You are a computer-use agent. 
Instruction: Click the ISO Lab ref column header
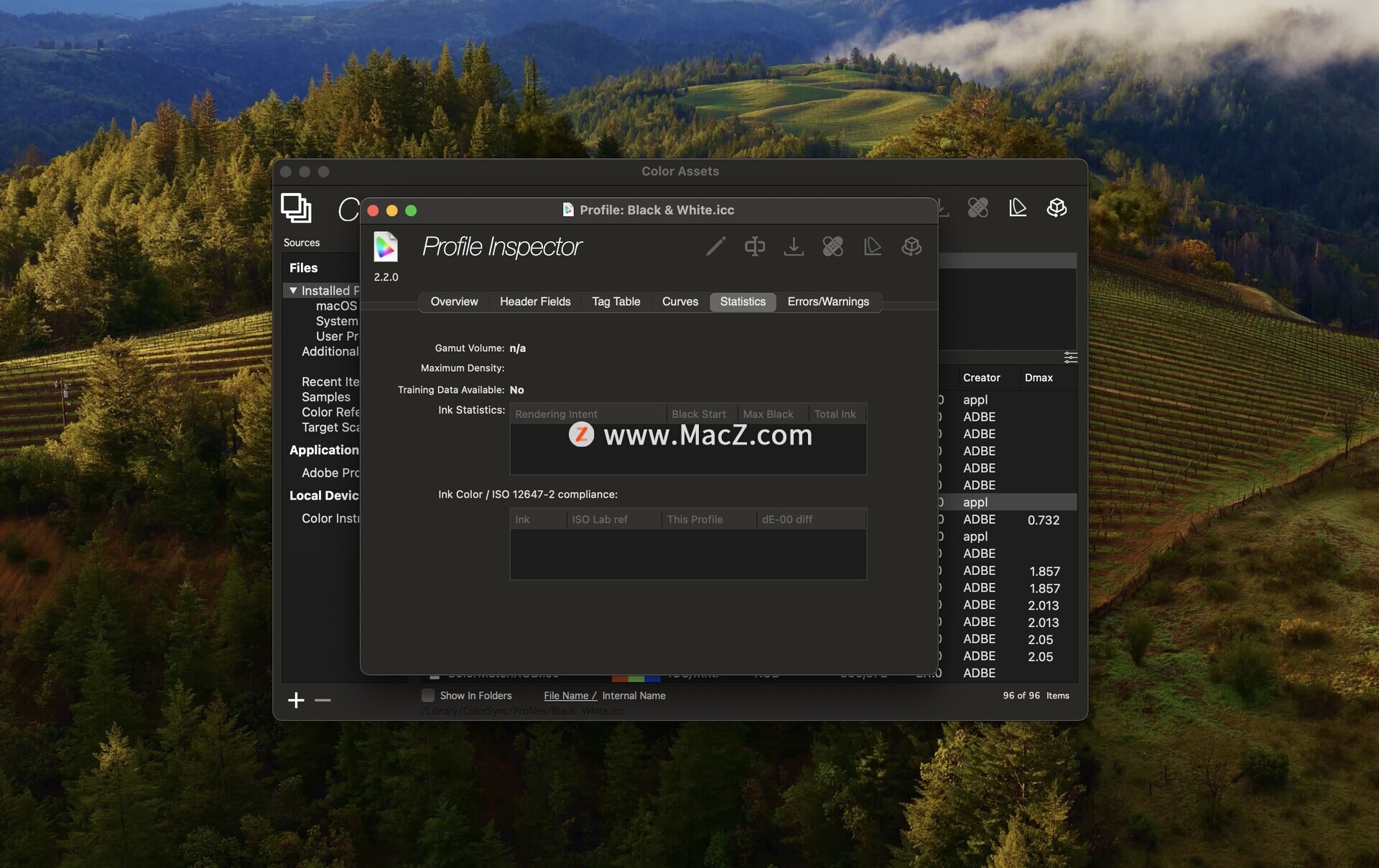point(614,519)
